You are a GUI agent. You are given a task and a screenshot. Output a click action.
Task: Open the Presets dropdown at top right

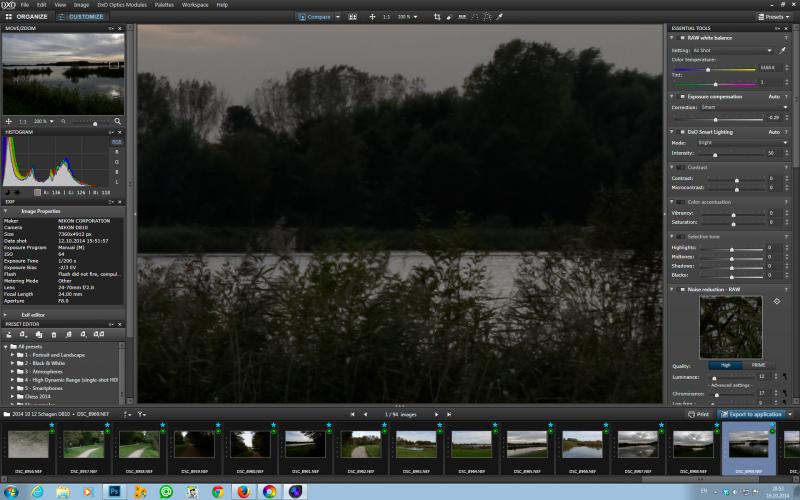click(773, 17)
